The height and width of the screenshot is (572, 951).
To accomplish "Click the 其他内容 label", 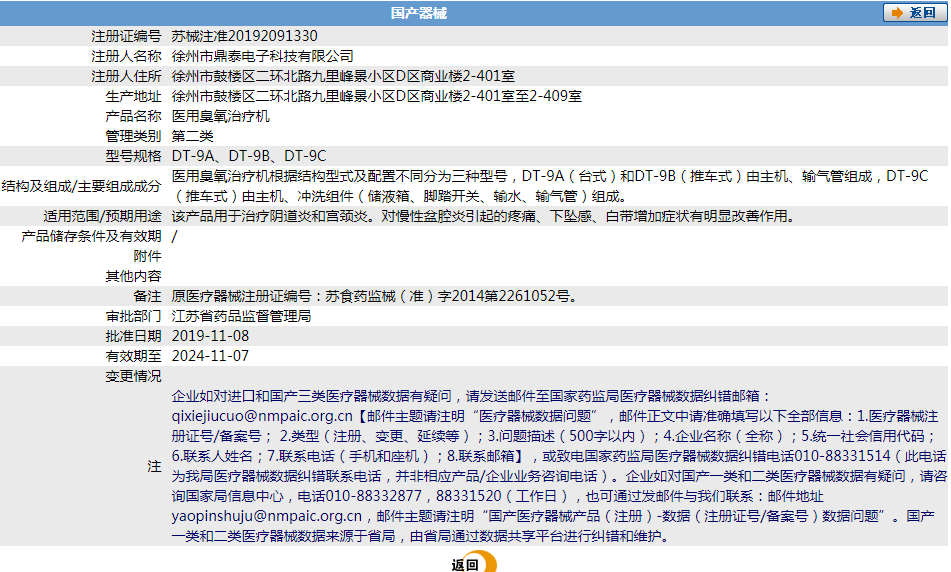I will pos(133,276).
